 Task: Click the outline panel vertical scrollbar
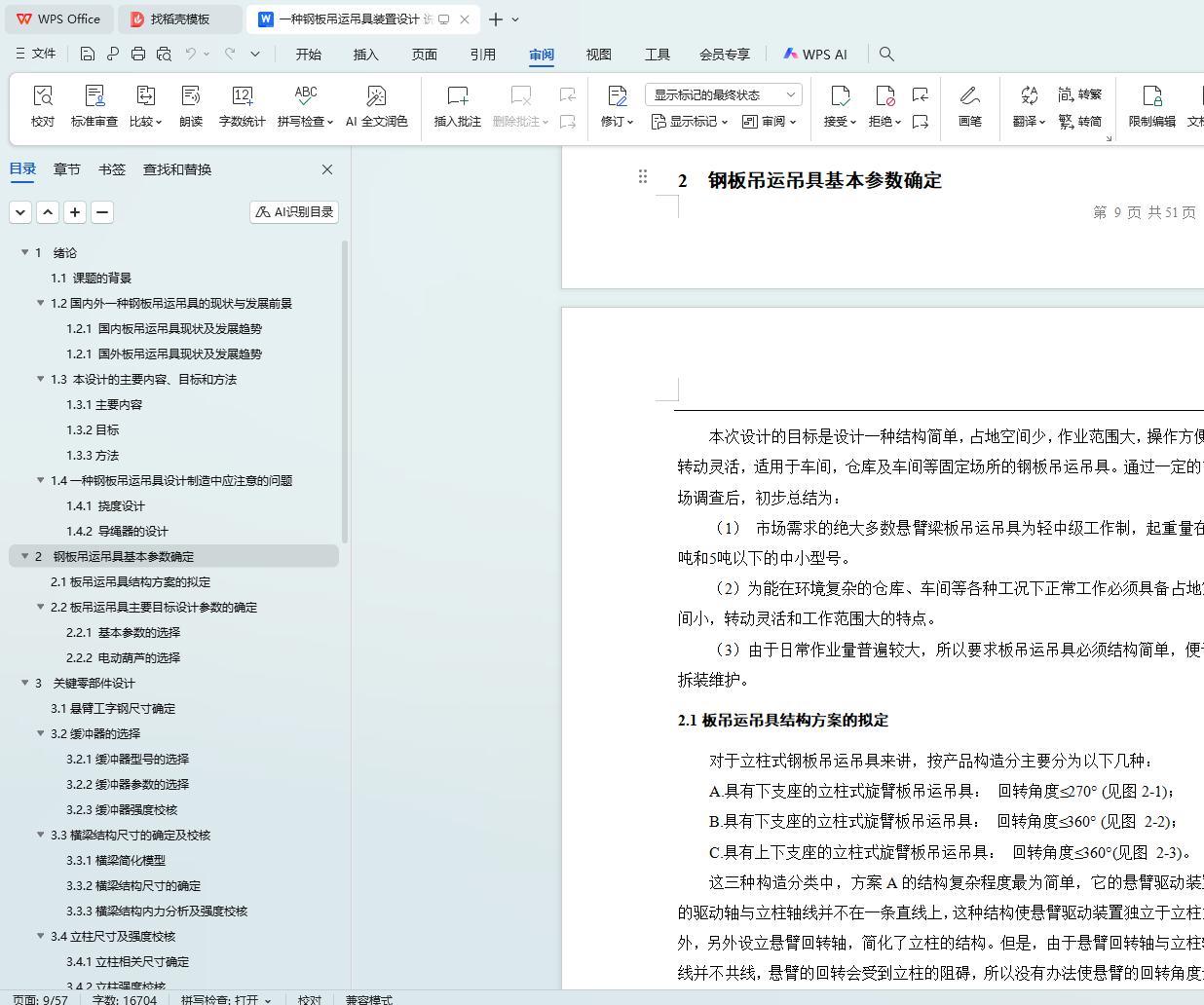click(x=345, y=391)
